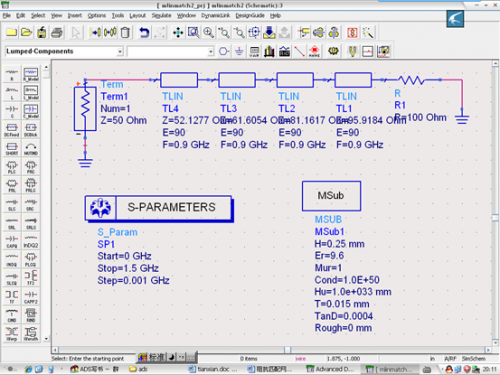Click the zoom-to-area magnifier icon
Viewport: 500px width, 375px height.
click(193, 32)
